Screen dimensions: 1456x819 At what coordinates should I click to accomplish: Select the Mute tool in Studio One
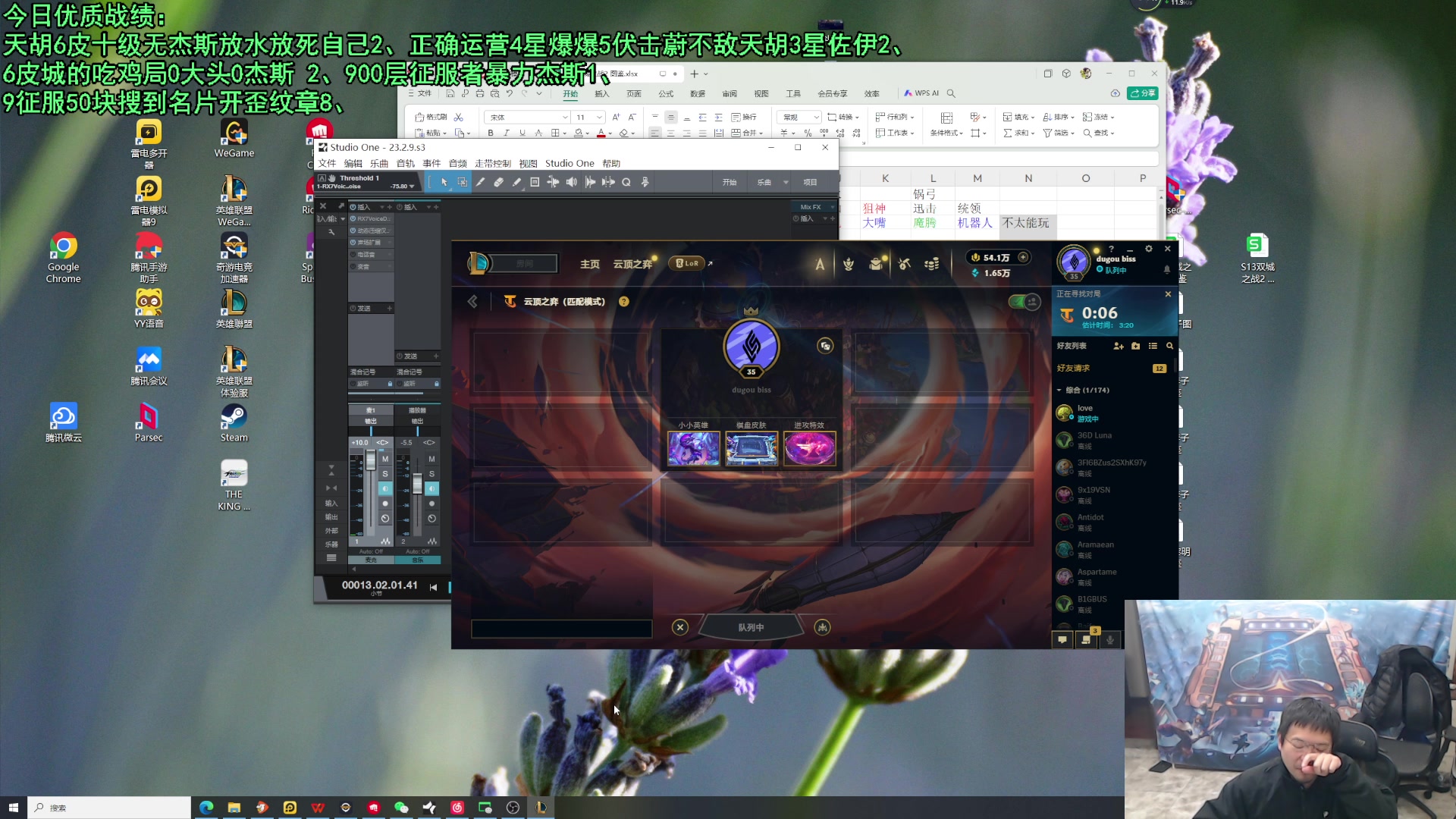pyautogui.click(x=535, y=182)
